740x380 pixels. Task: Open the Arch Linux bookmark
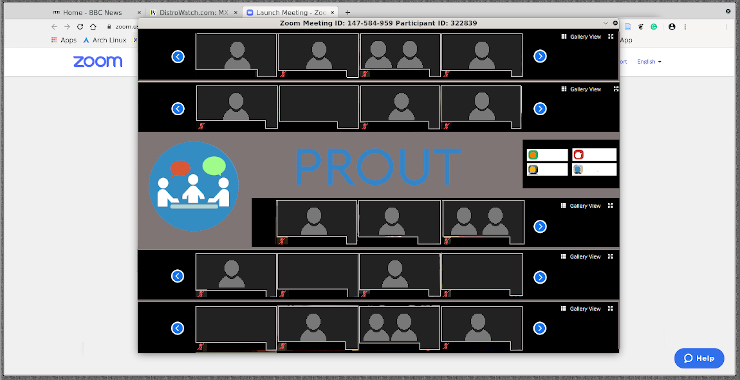tap(105, 40)
